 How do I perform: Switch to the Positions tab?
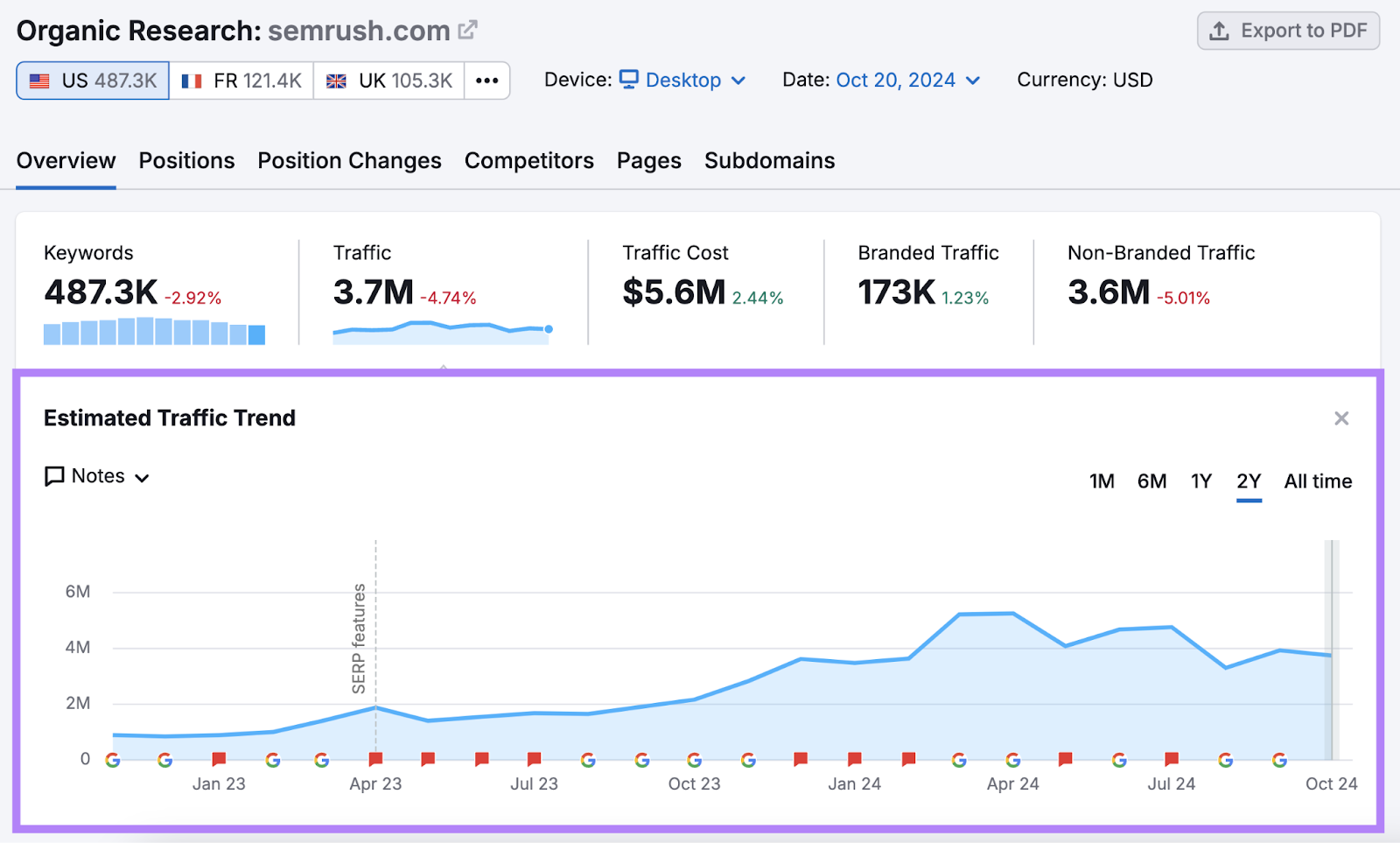(185, 160)
